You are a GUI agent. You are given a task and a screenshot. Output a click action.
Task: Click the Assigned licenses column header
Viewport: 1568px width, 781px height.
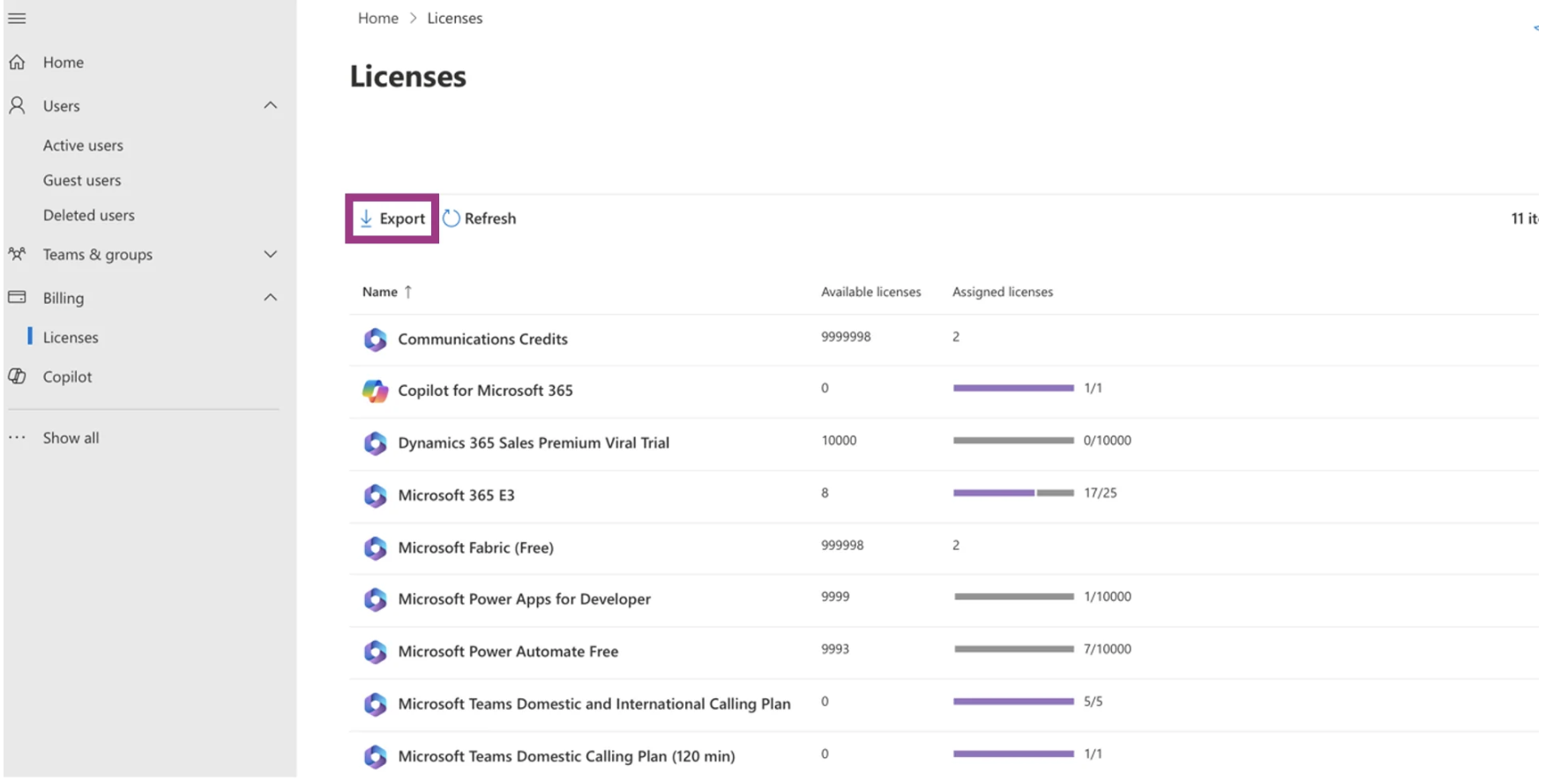[x=1003, y=292]
